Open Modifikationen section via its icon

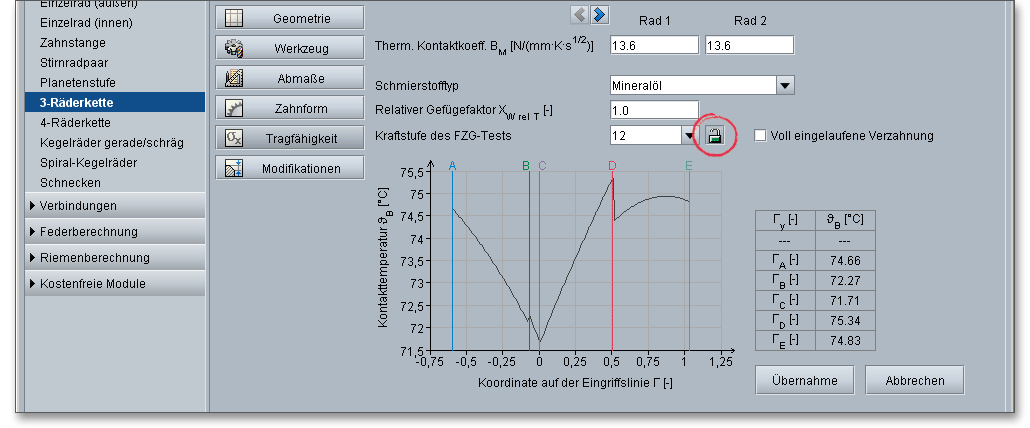pyautogui.click(x=234, y=168)
